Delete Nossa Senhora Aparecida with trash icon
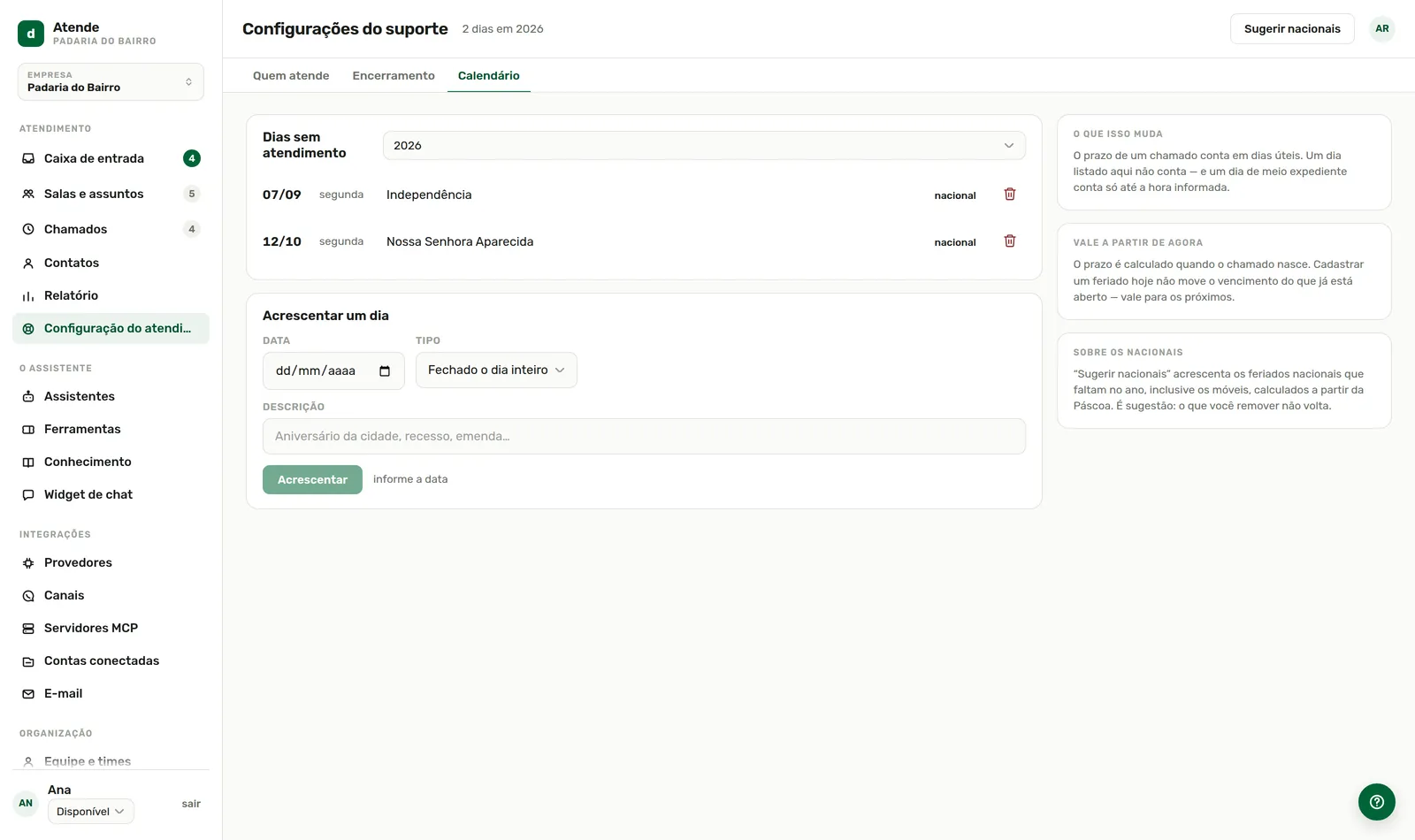Screen dimensions: 1415x840 click(1010, 241)
